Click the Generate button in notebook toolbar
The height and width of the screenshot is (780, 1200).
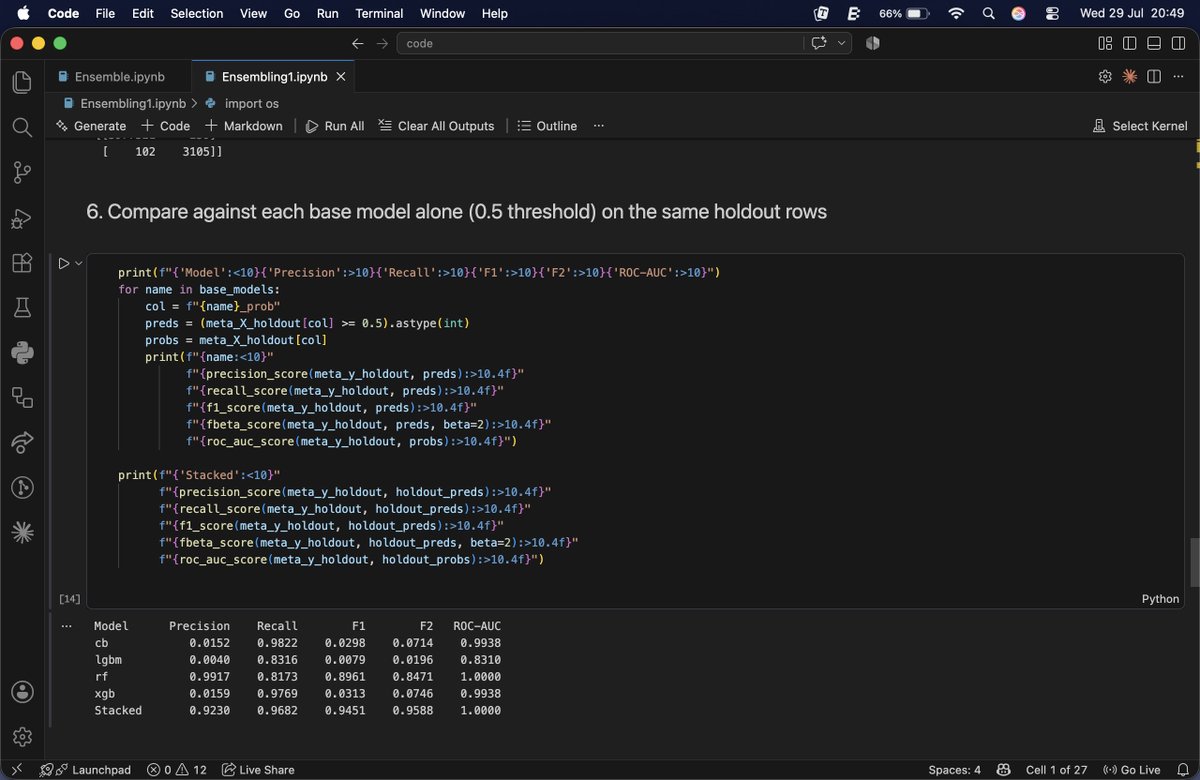pos(91,126)
